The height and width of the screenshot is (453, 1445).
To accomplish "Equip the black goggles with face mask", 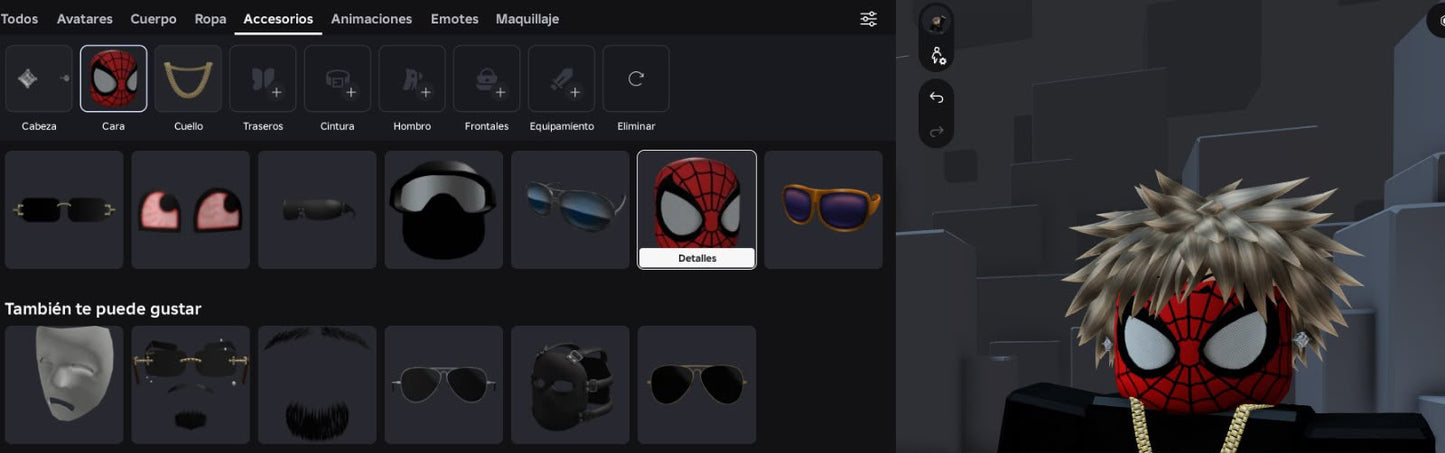I will click(443, 210).
